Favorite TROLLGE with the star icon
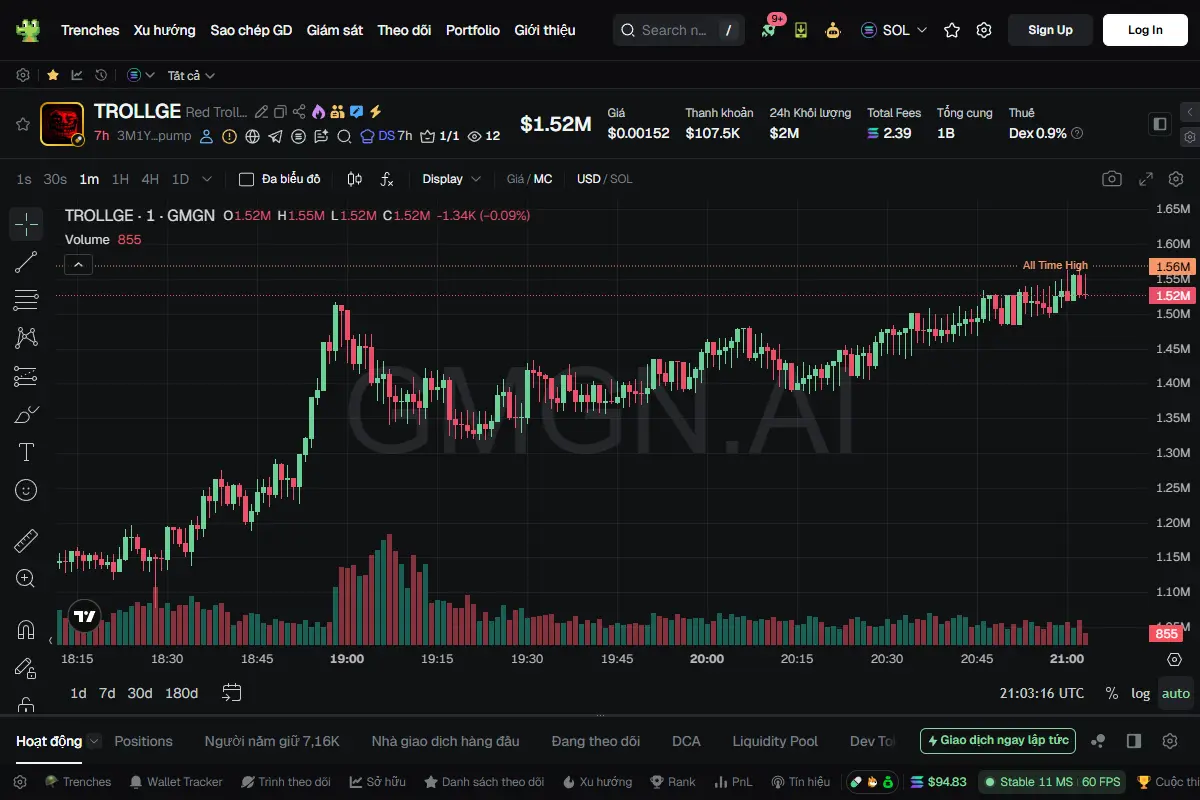This screenshot has width=1200, height=800. click(x=22, y=124)
